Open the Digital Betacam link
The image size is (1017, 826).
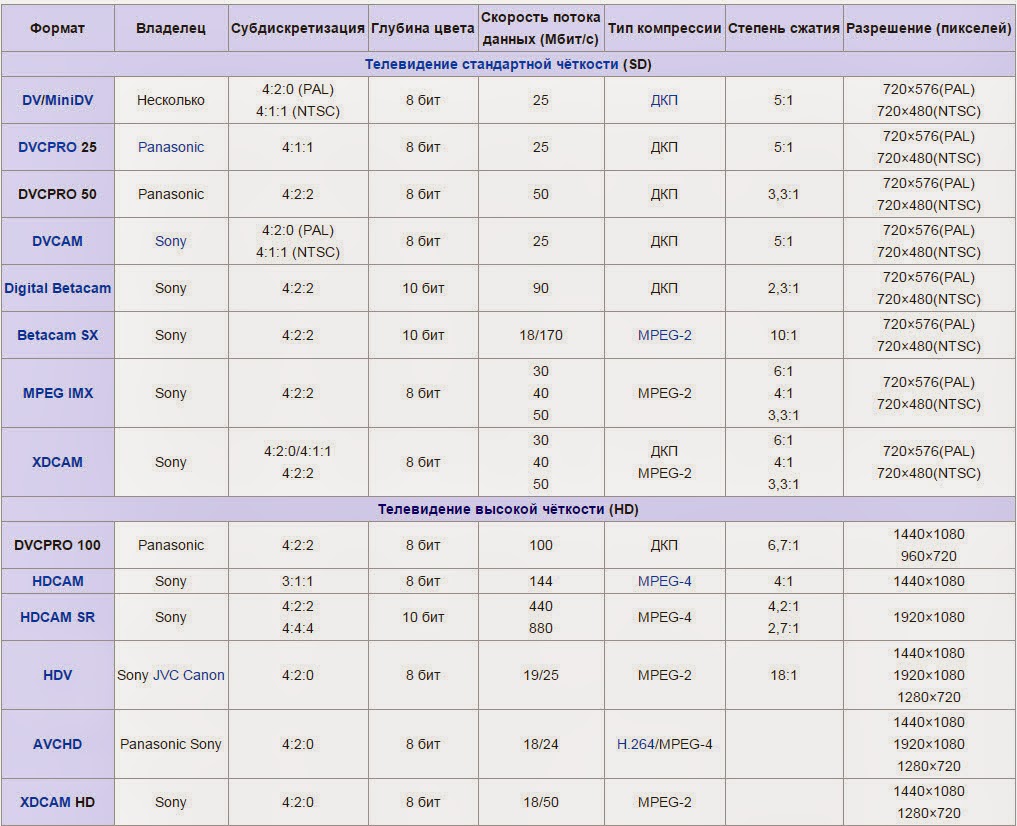tap(58, 288)
